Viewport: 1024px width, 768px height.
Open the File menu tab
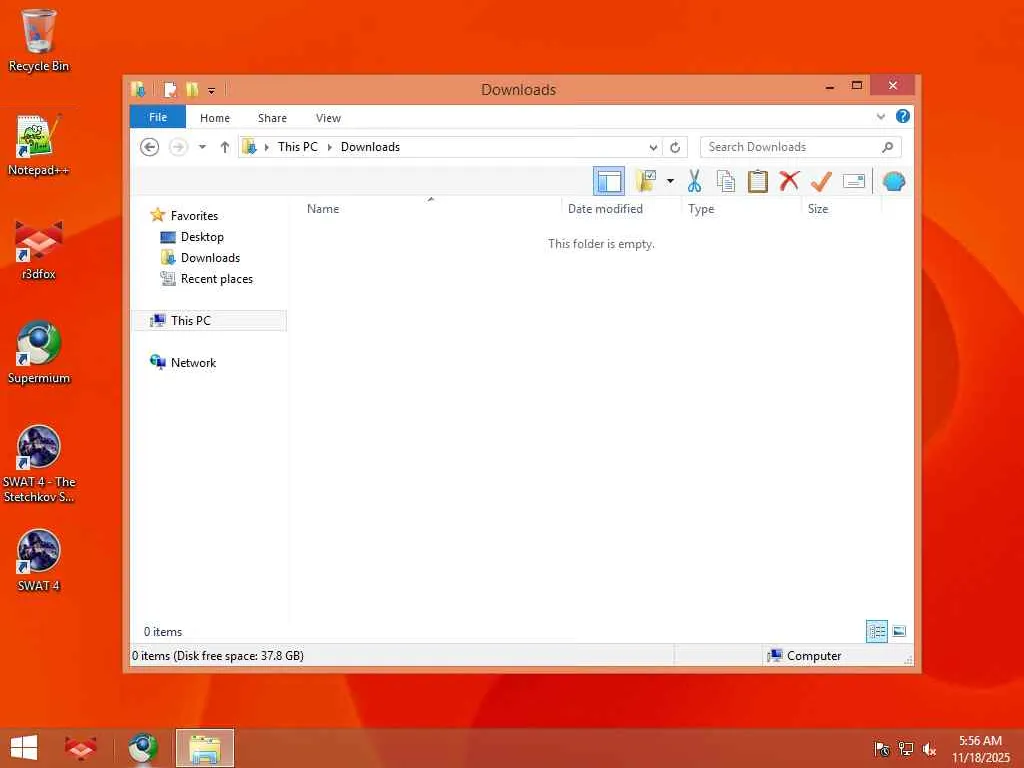[158, 118]
